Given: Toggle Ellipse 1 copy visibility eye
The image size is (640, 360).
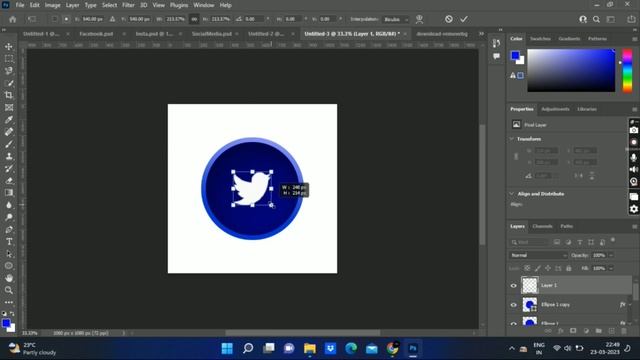Looking at the screenshot, I should click(x=513, y=305).
